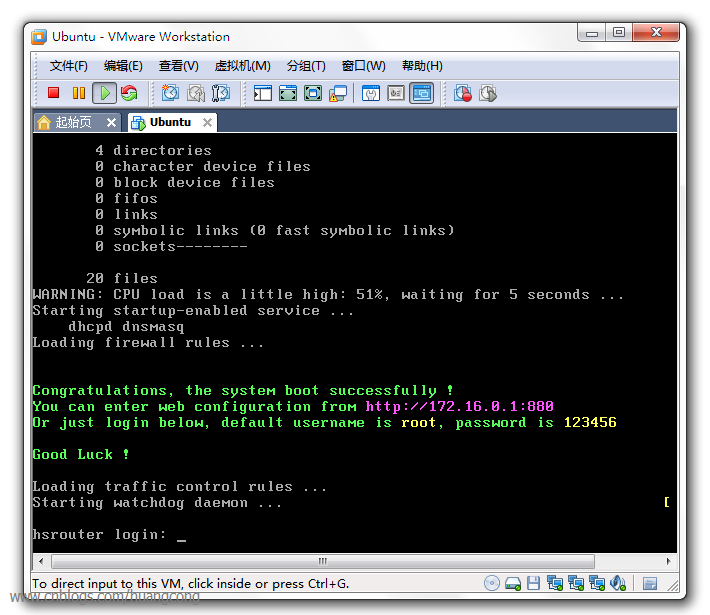Click the horizontal scrollbar left arrow
Screen dimensions: 710x615
tap(41, 562)
